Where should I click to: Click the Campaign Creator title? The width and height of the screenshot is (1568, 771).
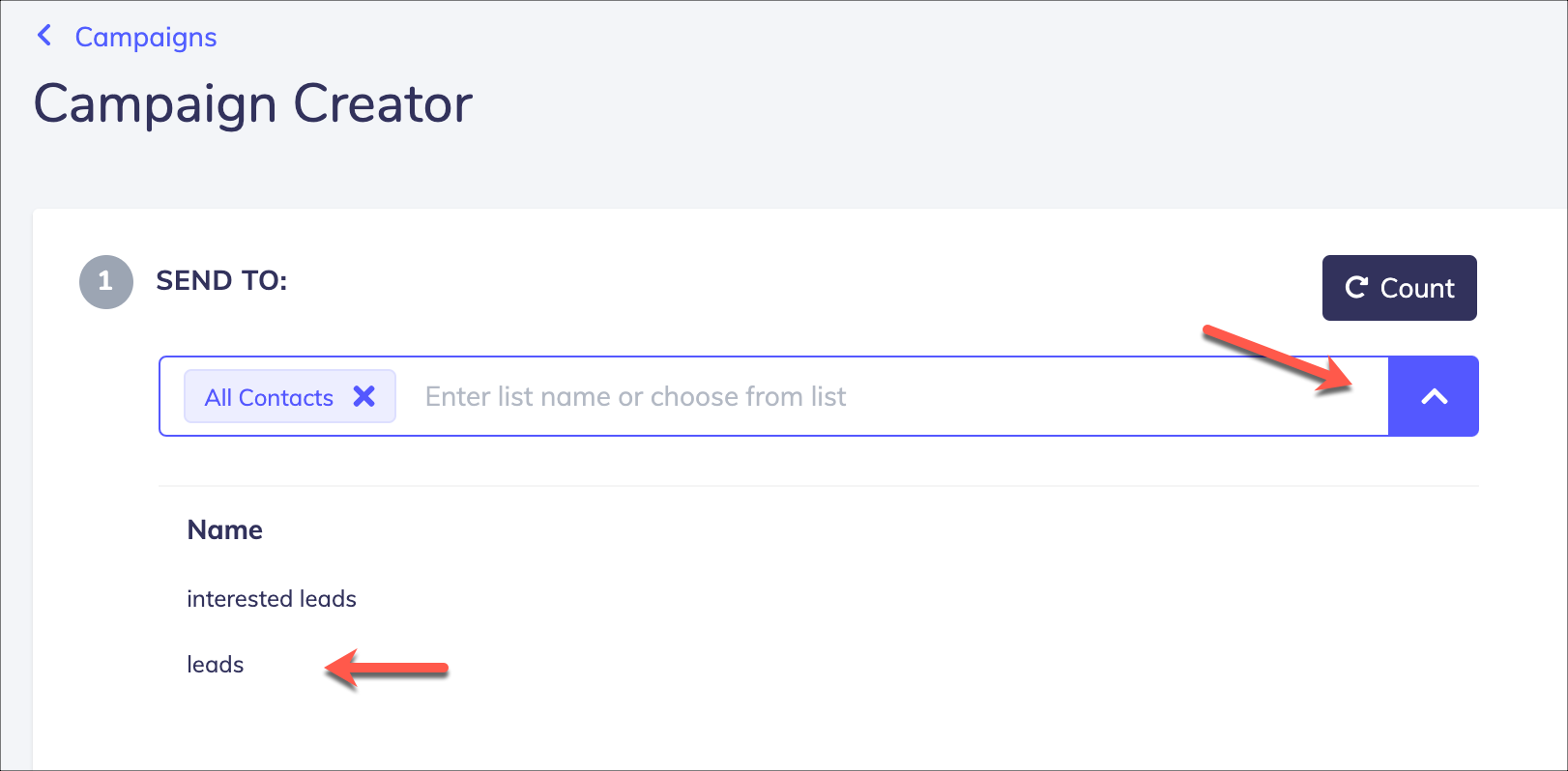click(253, 103)
